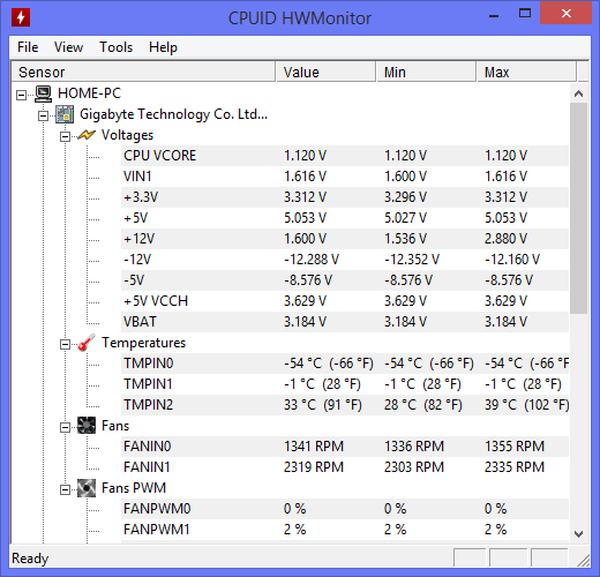Select the TMPIN2 temperature row
This screenshot has height=577, width=600.
(x=345, y=405)
